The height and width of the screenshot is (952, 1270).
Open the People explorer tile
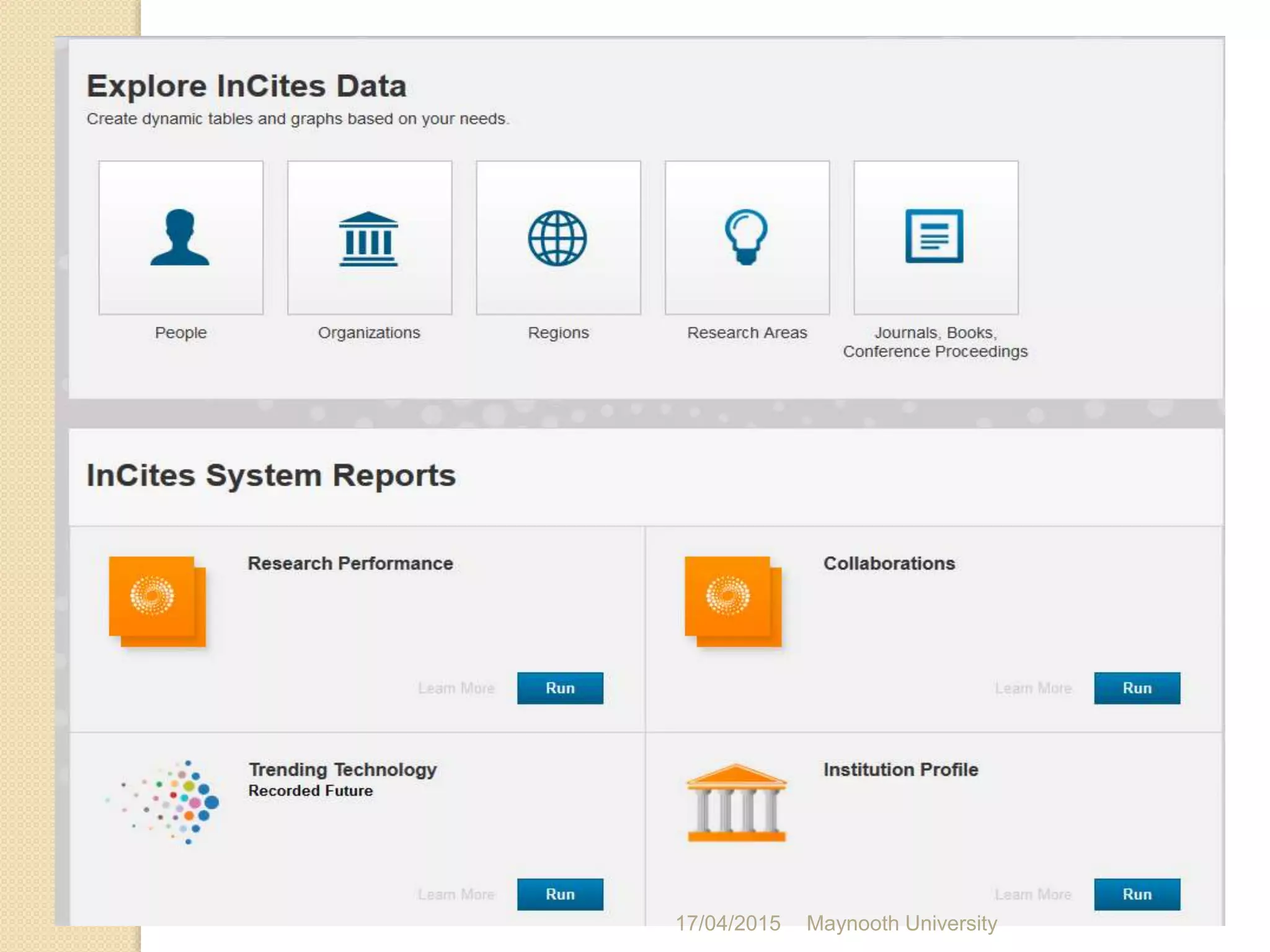pos(180,237)
